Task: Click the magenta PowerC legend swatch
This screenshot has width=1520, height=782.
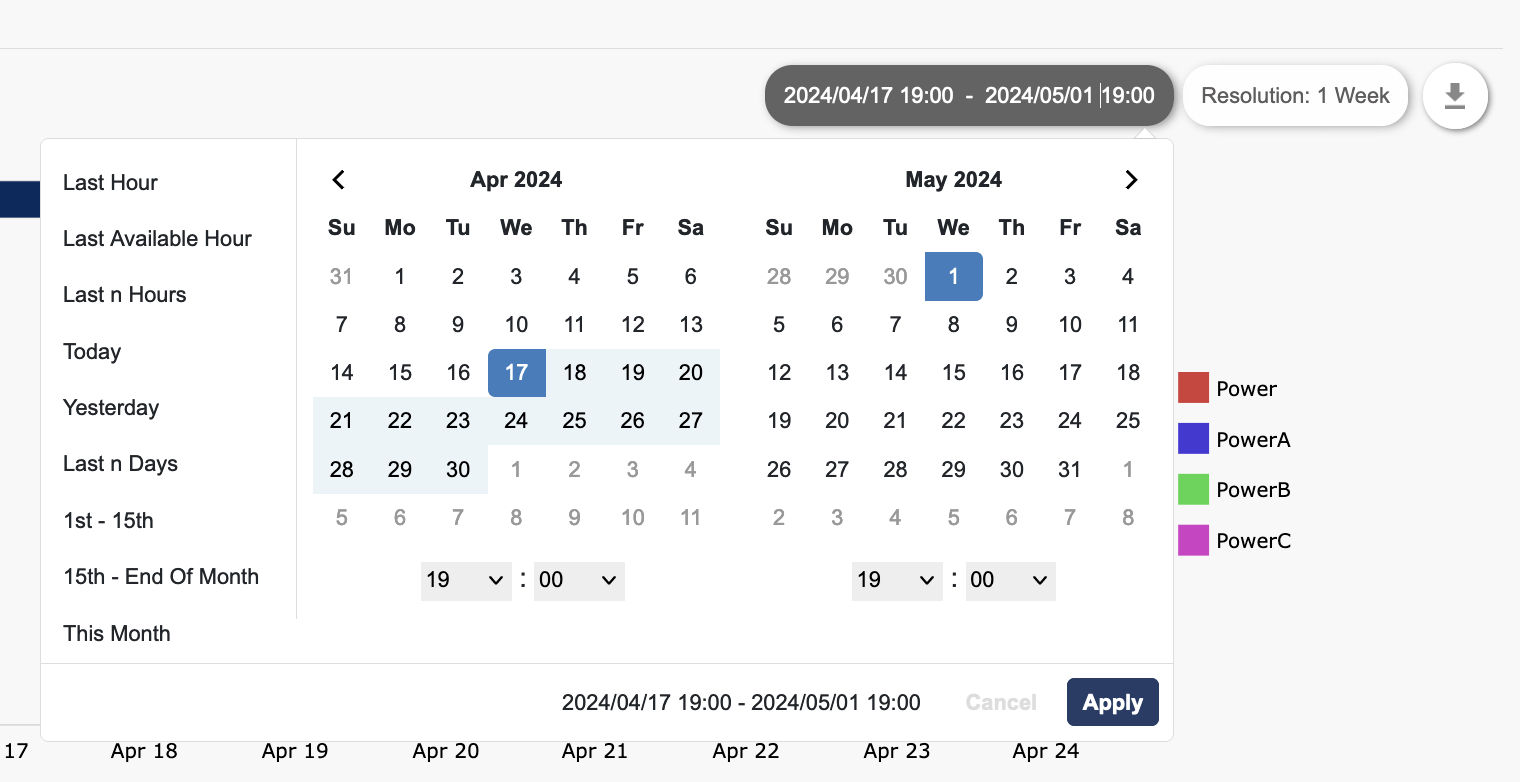Action: pos(1193,541)
